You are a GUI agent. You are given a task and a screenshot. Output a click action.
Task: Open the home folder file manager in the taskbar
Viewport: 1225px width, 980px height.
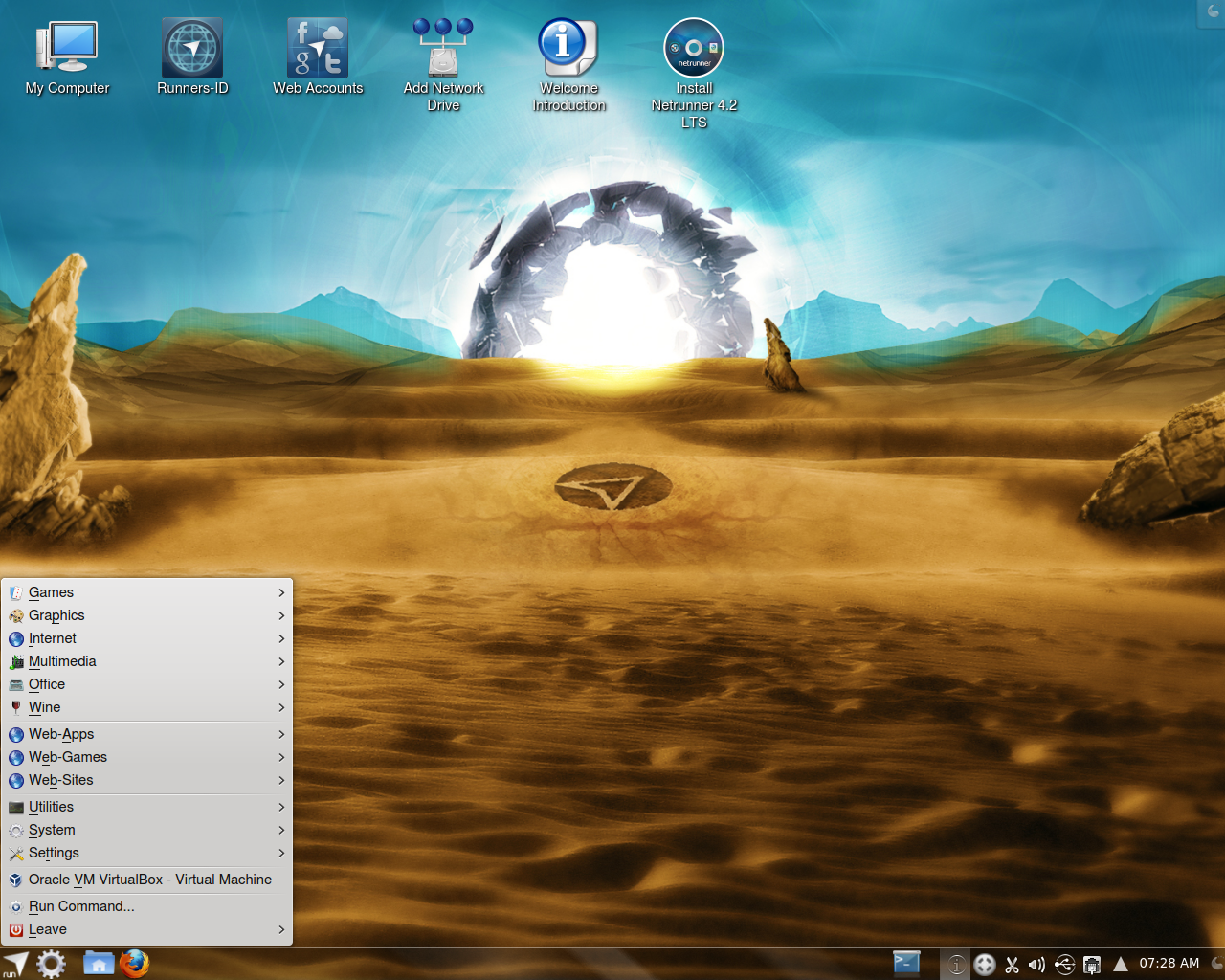tap(99, 964)
